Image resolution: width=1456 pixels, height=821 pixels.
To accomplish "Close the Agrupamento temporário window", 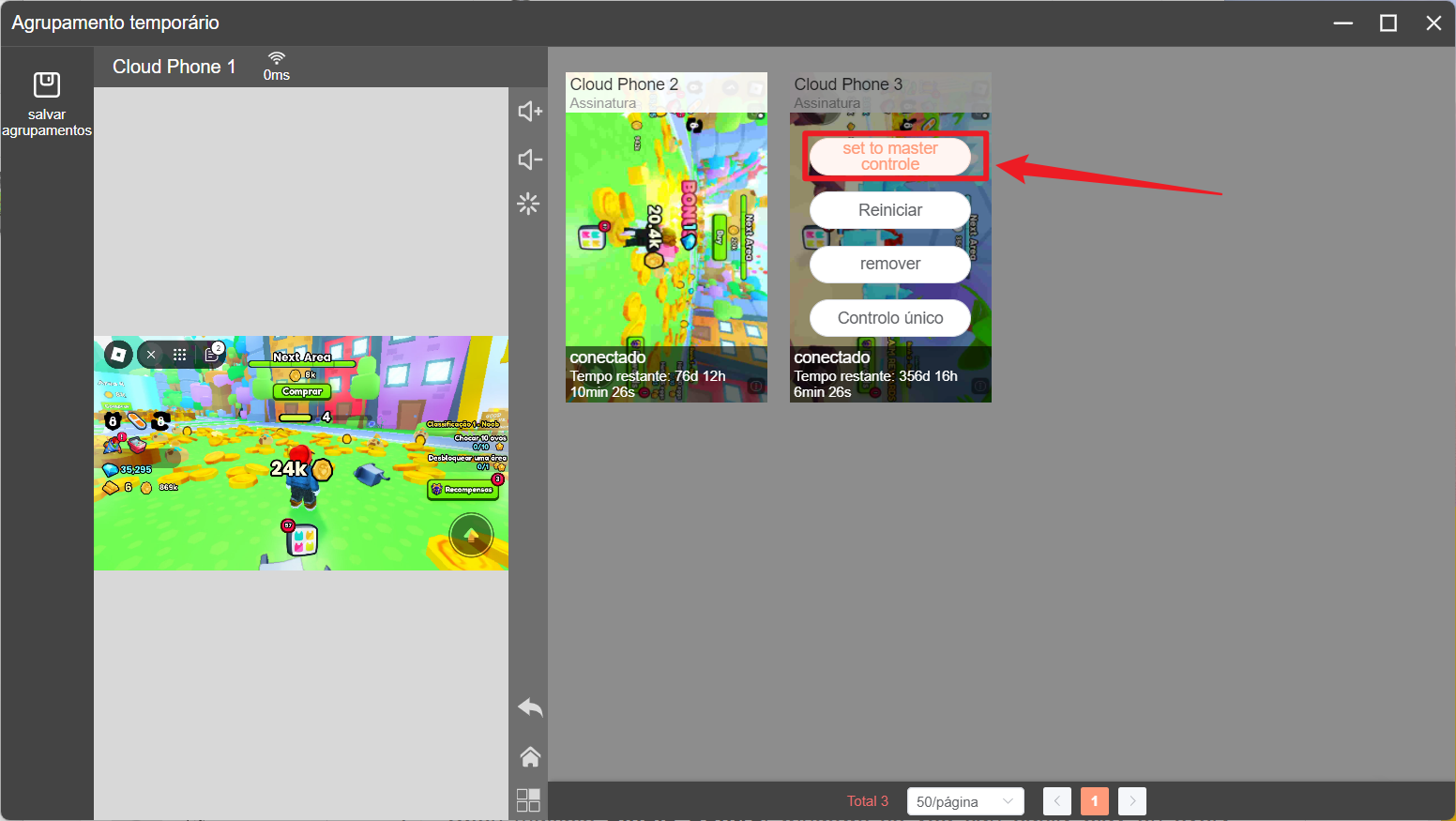I will coord(1433,23).
